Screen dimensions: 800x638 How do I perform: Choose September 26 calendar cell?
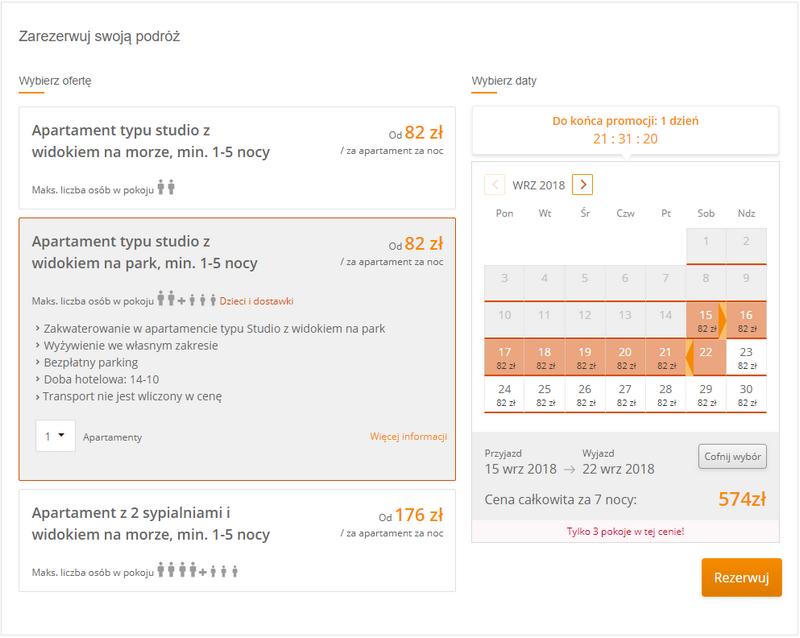585,395
